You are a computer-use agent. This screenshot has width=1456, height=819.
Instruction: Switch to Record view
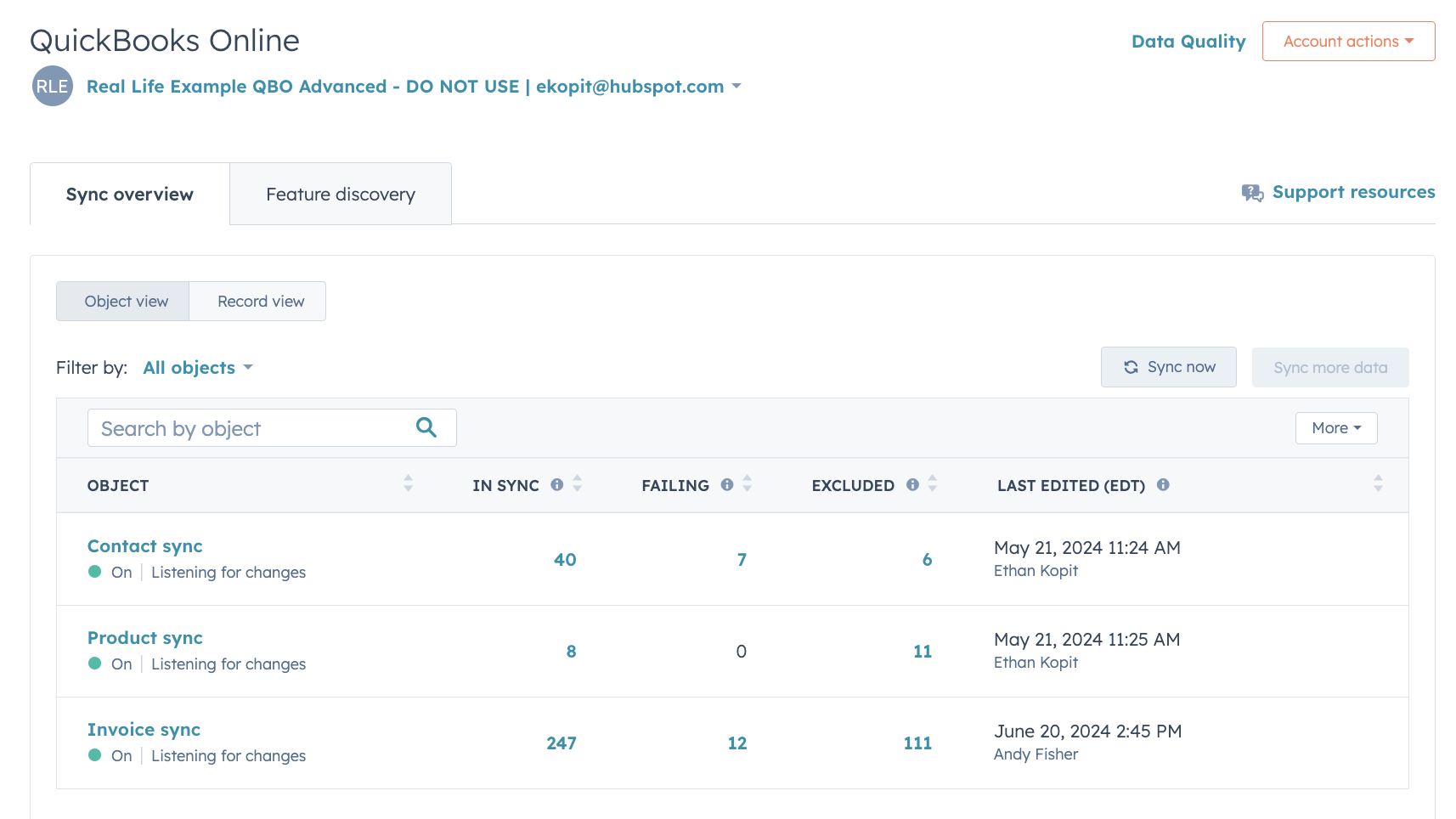click(258, 301)
